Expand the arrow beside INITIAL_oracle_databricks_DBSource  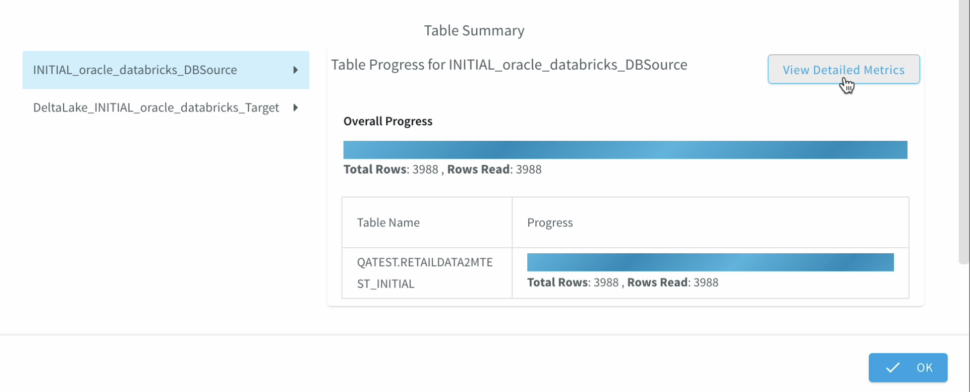[296, 70]
